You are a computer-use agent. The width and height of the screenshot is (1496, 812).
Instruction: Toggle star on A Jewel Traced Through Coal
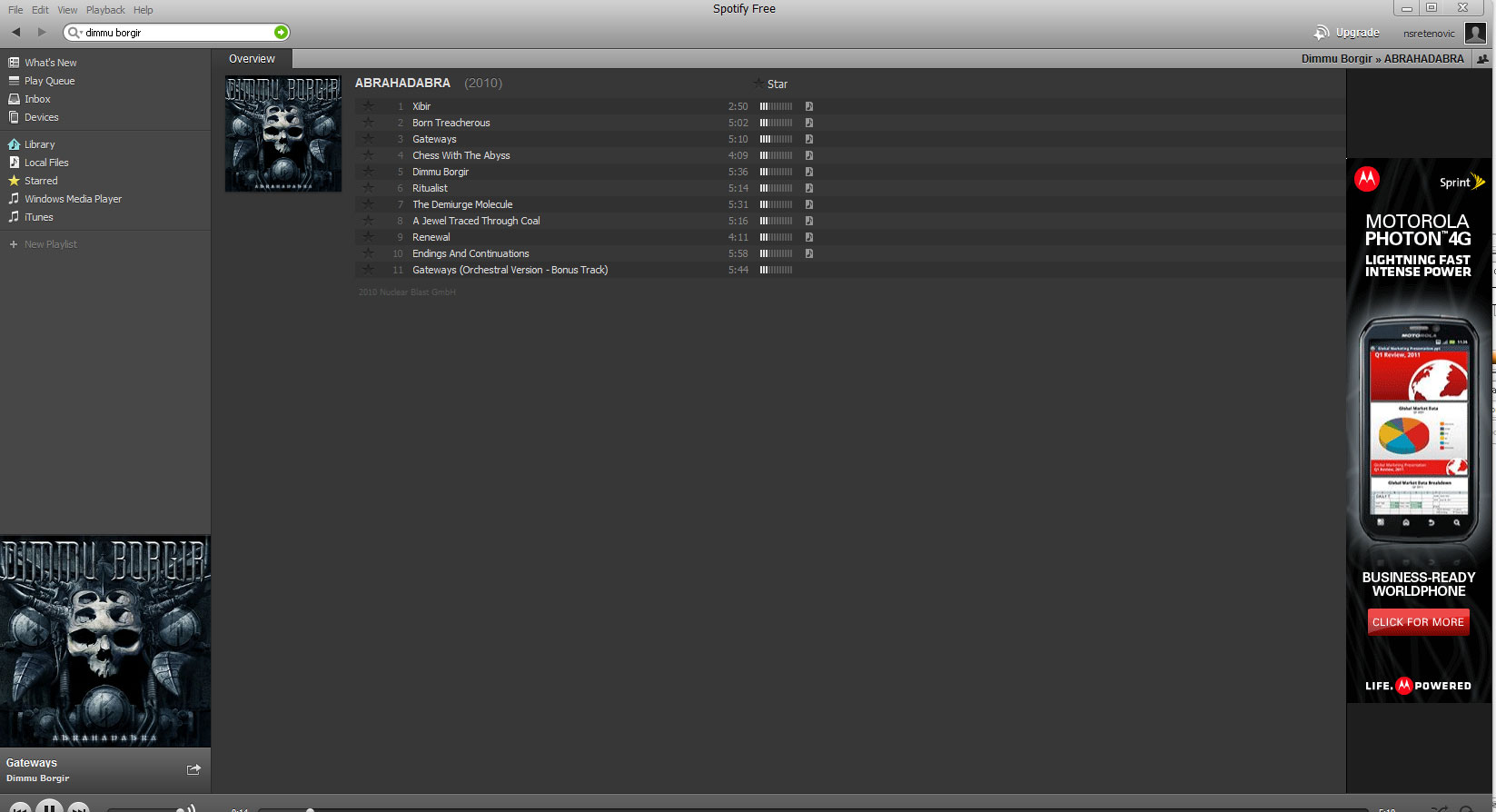pyautogui.click(x=368, y=220)
